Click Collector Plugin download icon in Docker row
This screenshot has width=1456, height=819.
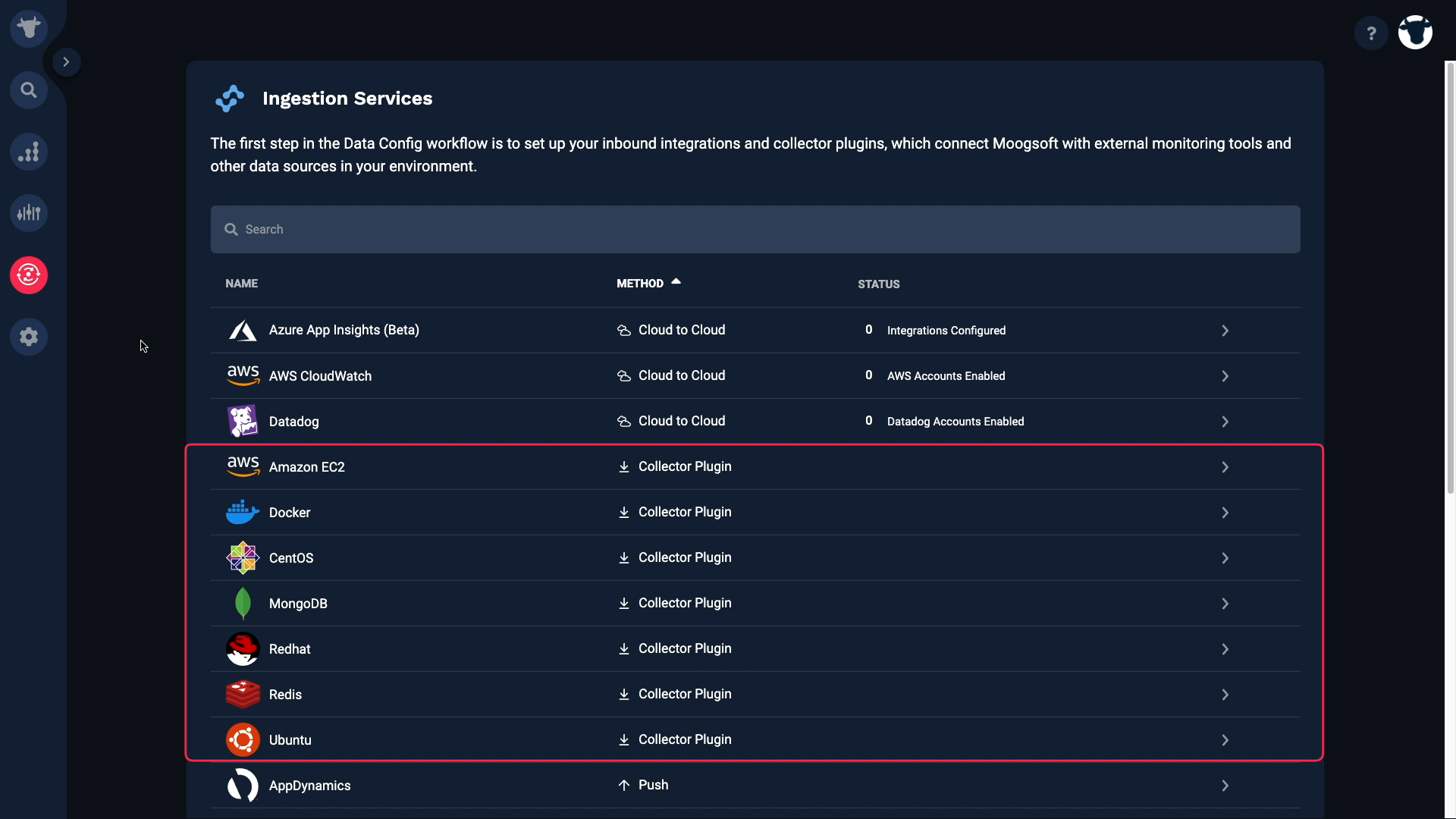[624, 513]
